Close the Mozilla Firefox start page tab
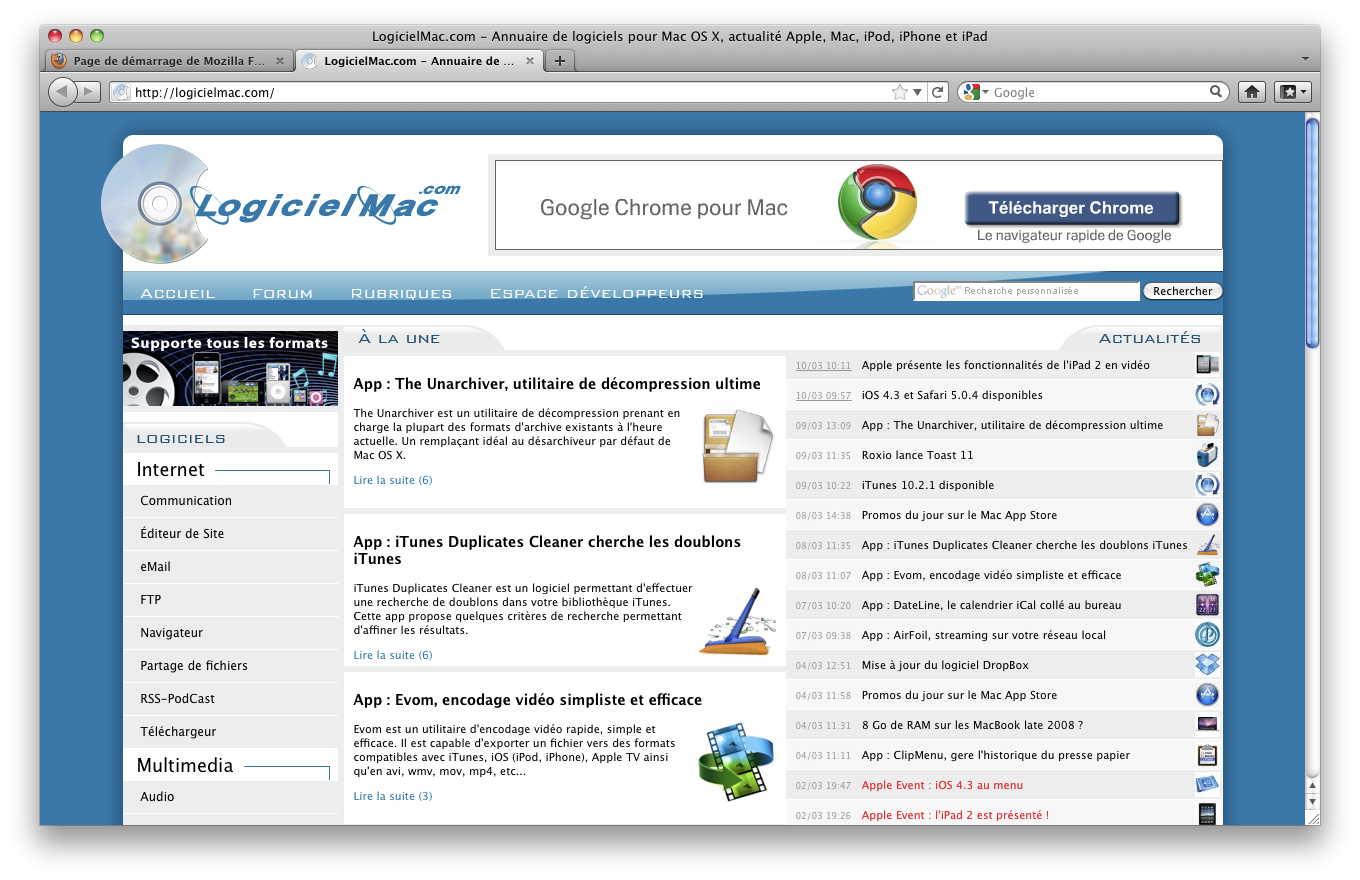 pos(280,61)
